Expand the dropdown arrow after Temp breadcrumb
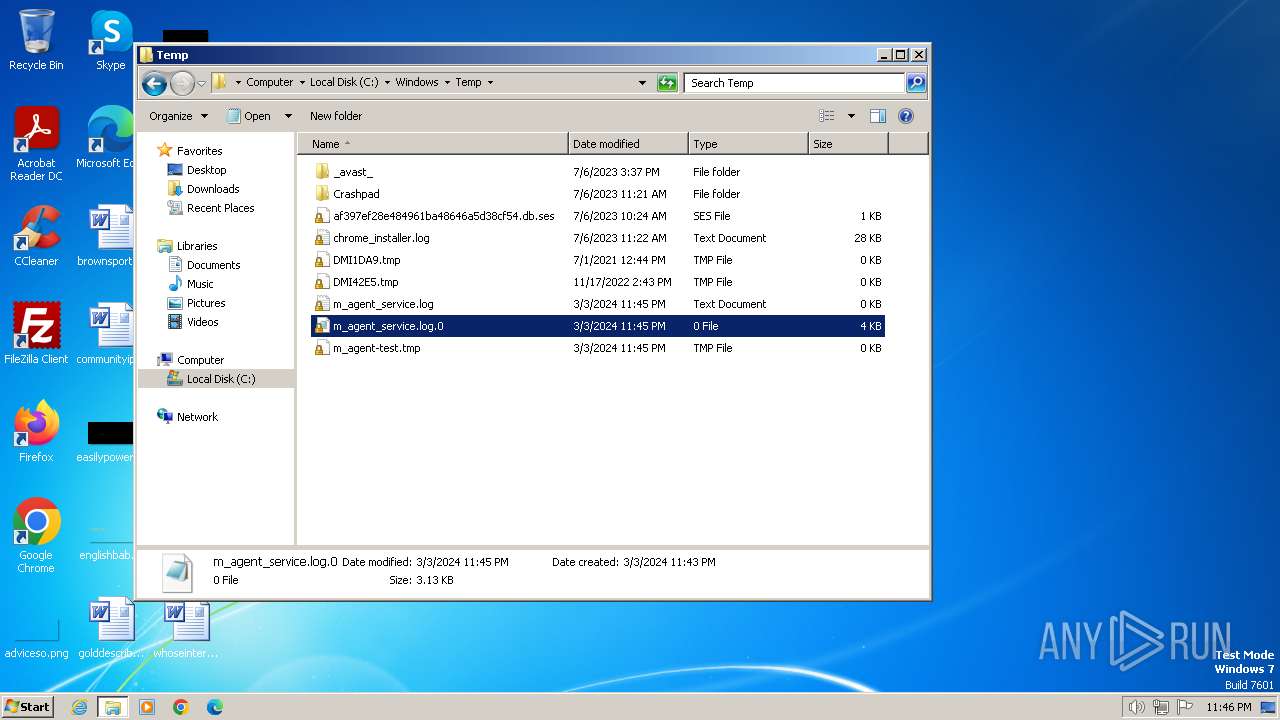Image resolution: width=1280 pixels, height=720 pixels. (x=490, y=83)
